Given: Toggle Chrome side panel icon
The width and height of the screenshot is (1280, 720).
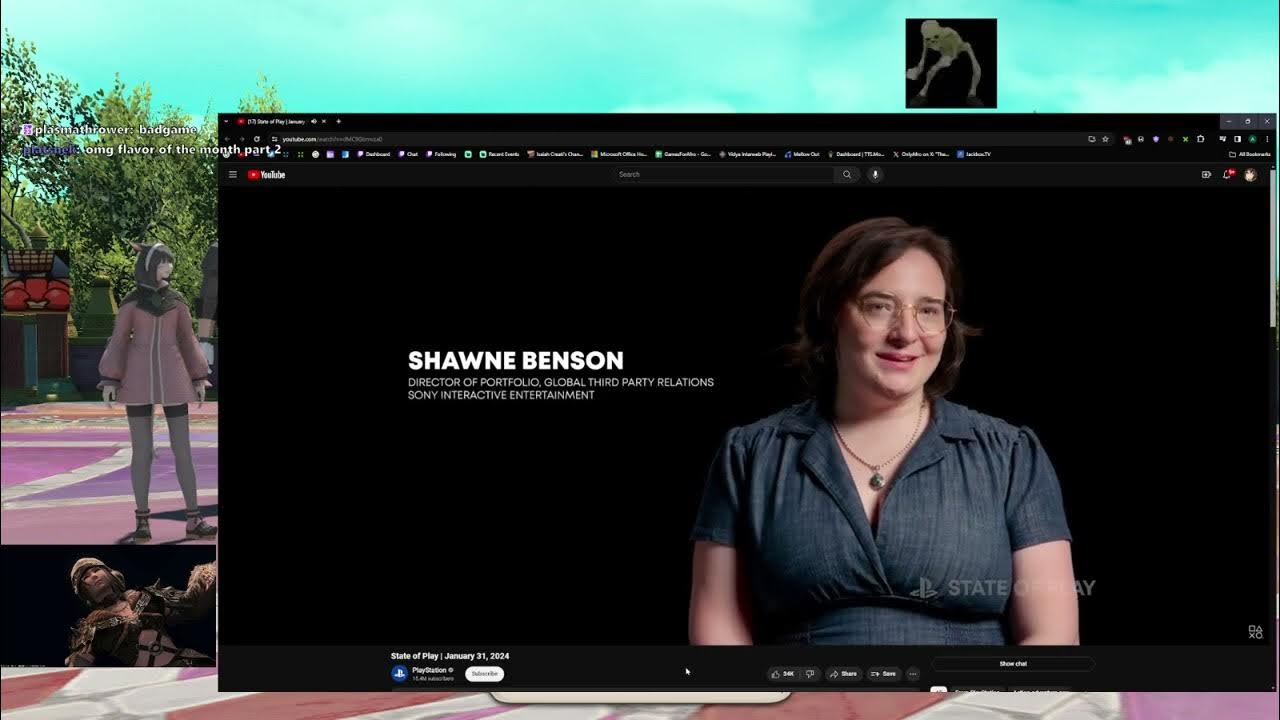Looking at the screenshot, I should point(1237,139).
